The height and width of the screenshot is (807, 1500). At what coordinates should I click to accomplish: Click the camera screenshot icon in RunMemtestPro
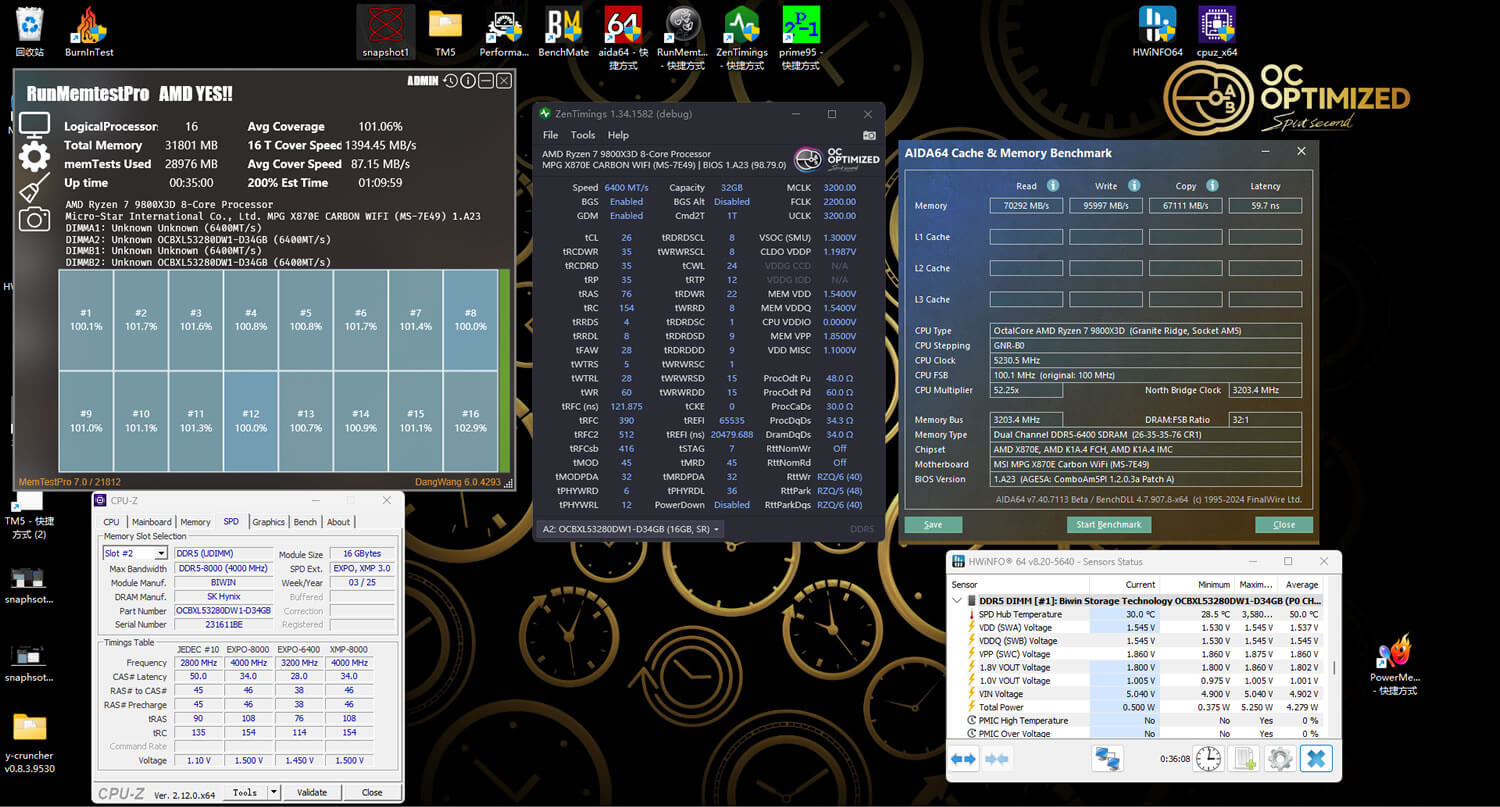click(34, 220)
